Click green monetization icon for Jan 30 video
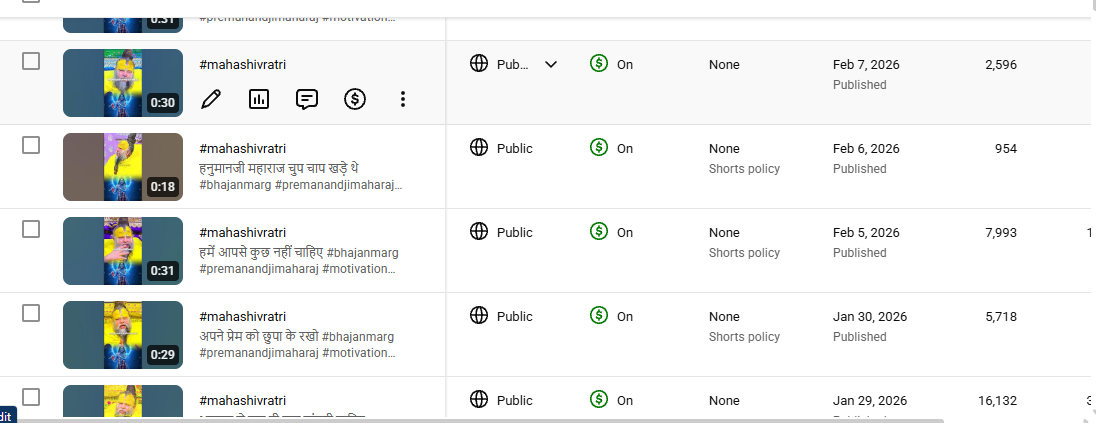 pos(599,316)
